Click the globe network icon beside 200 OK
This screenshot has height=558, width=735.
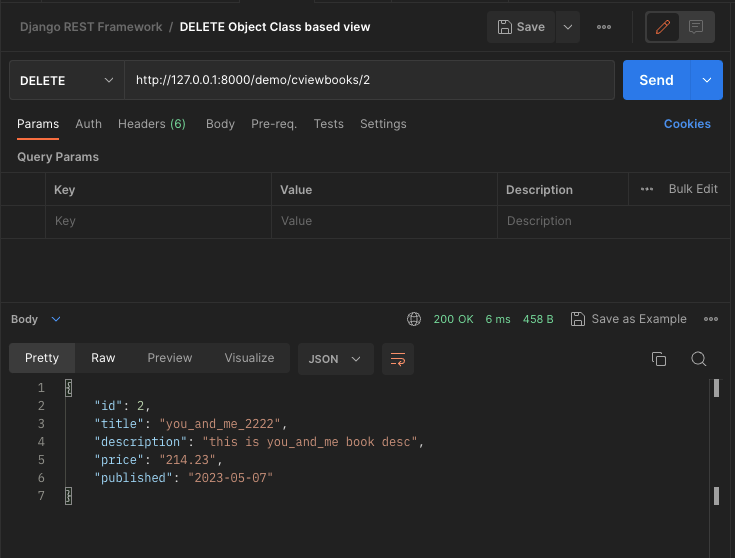coord(413,319)
